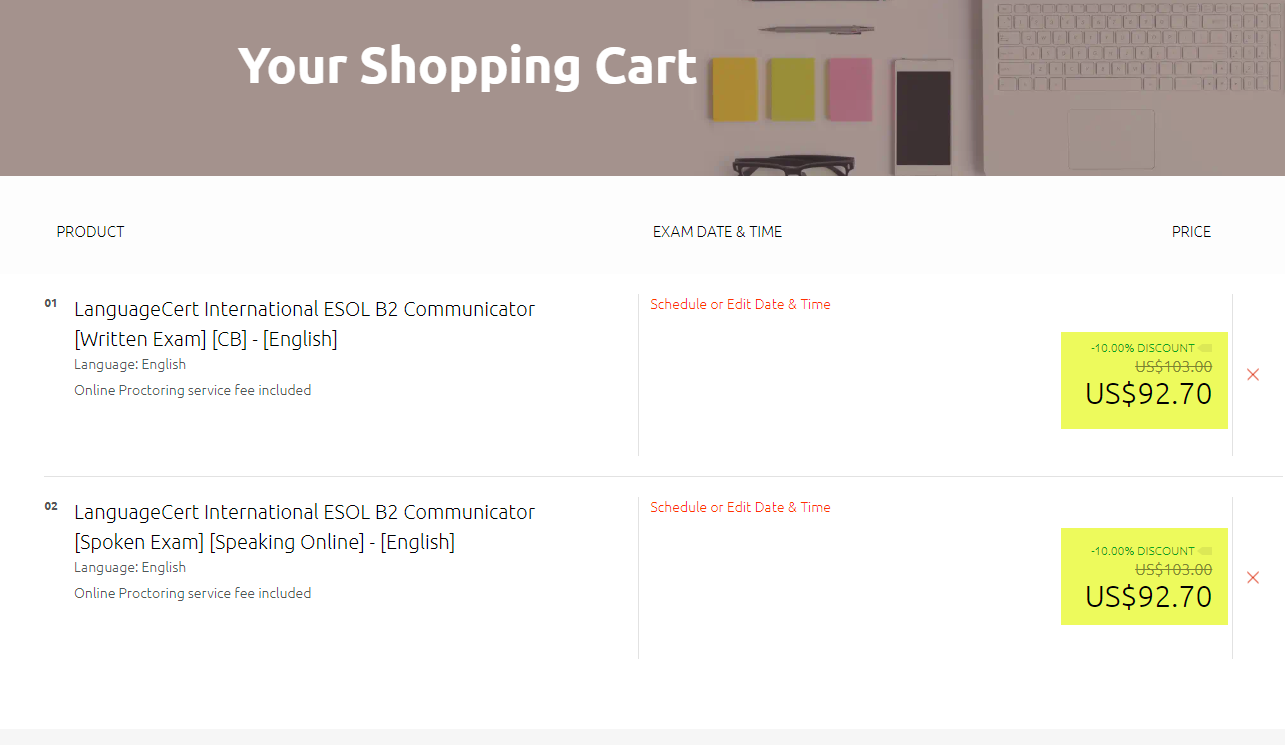The image size is (1285, 745).
Task: Click the -10.00% DISCOUNT label on first item
Action: point(1142,348)
